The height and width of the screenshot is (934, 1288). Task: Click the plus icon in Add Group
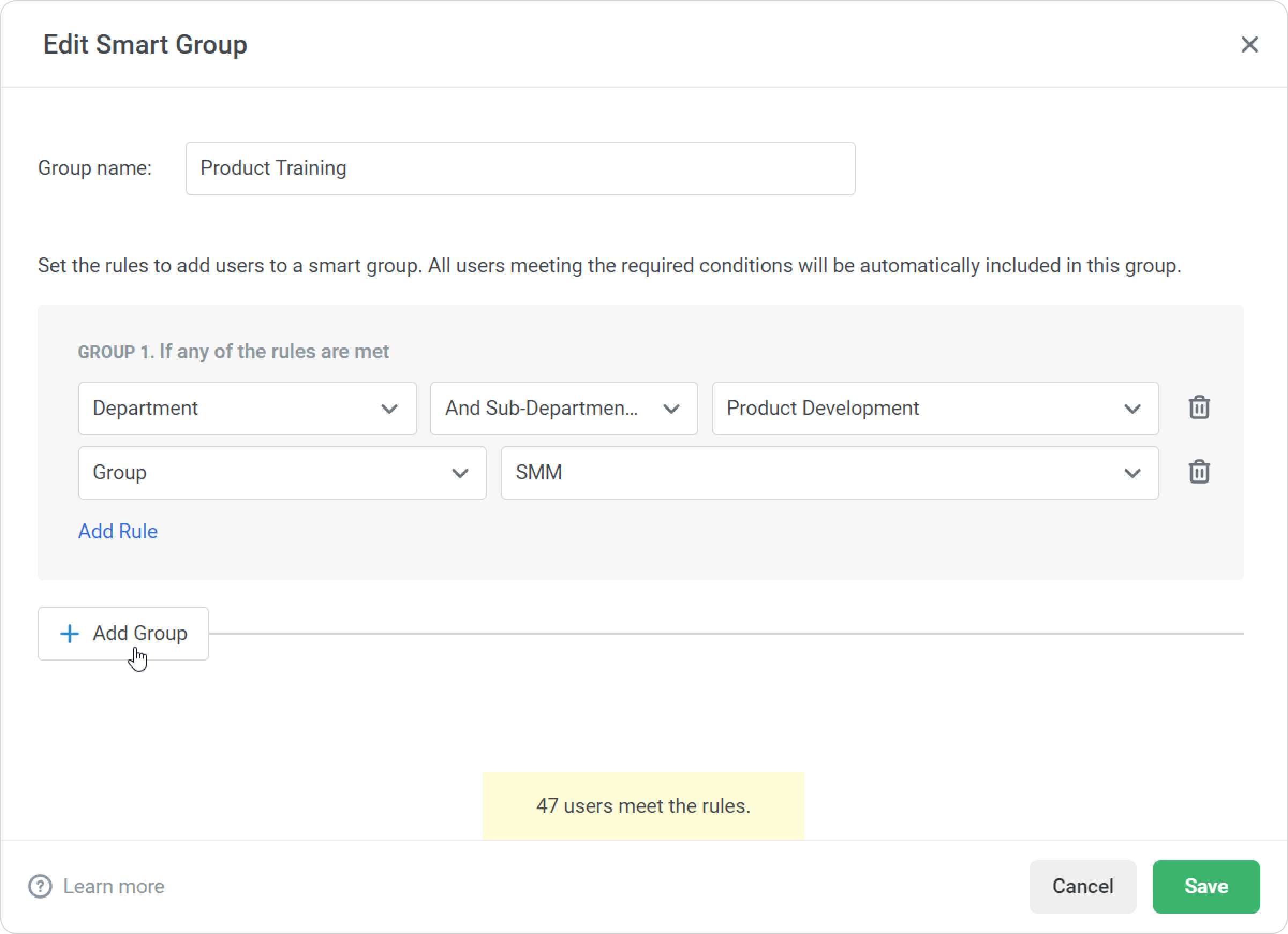(69, 634)
